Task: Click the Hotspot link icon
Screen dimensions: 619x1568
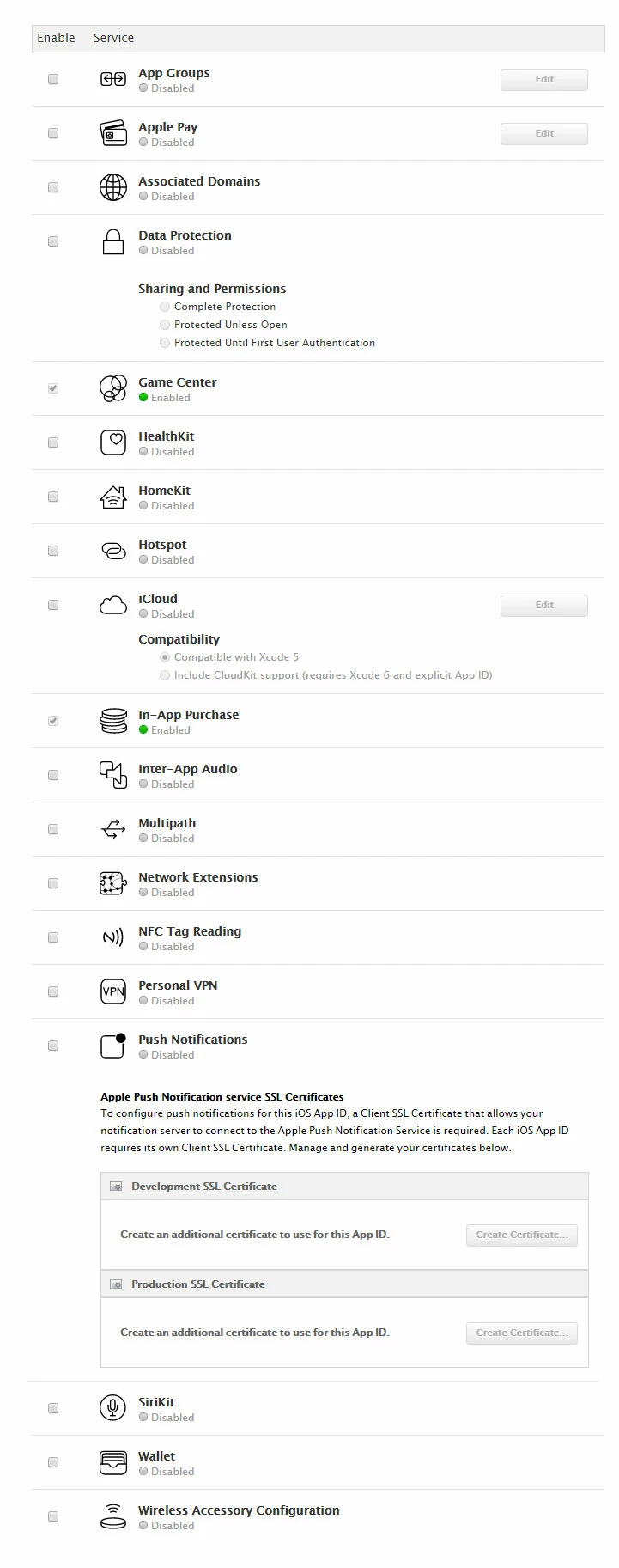Action: click(x=113, y=551)
